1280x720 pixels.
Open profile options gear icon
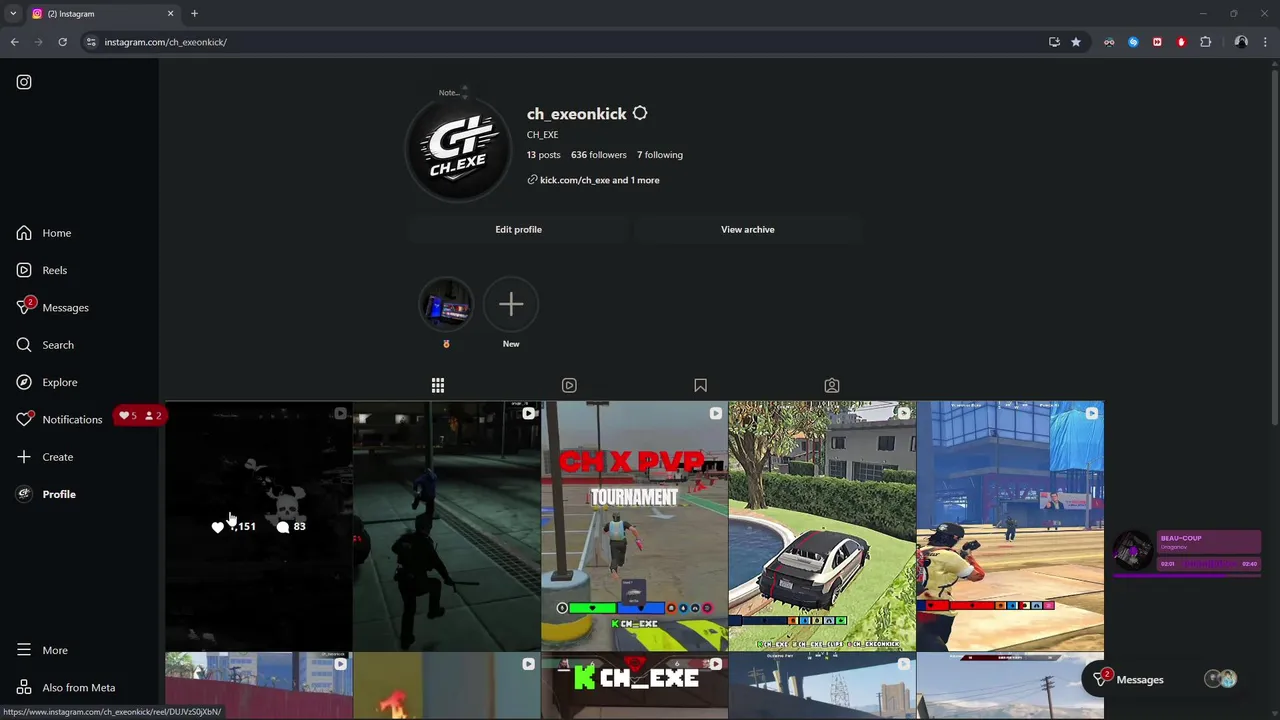coord(640,114)
